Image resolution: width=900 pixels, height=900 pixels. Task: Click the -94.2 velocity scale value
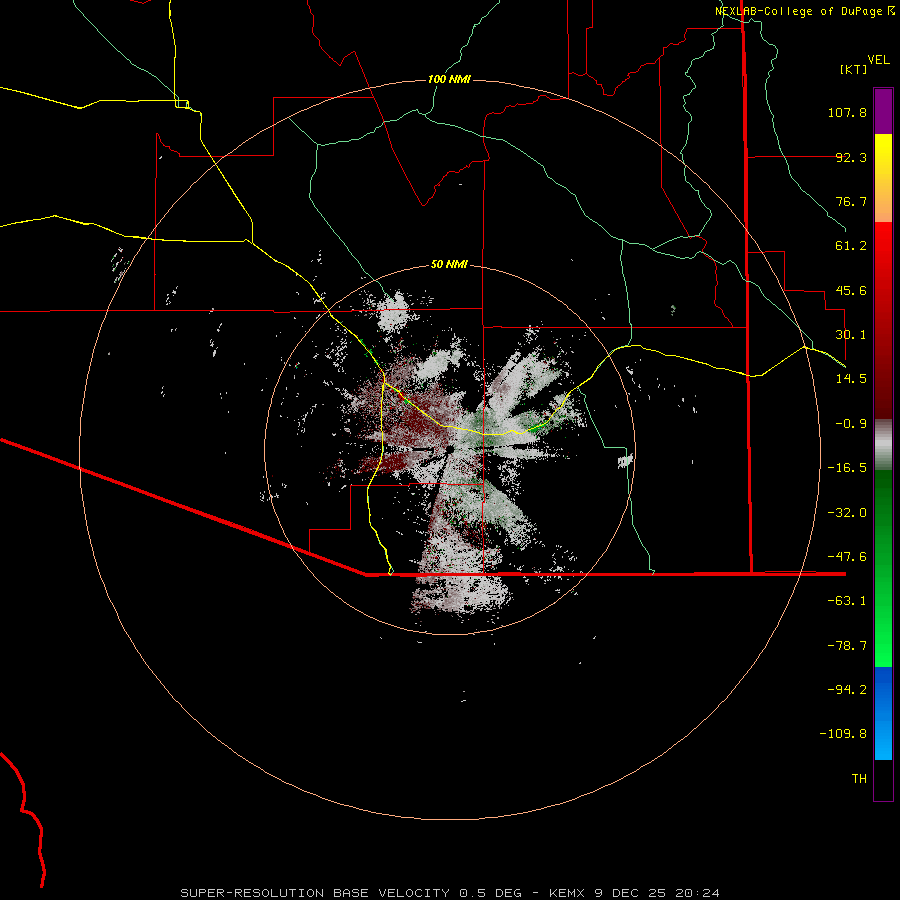pyautogui.click(x=847, y=690)
